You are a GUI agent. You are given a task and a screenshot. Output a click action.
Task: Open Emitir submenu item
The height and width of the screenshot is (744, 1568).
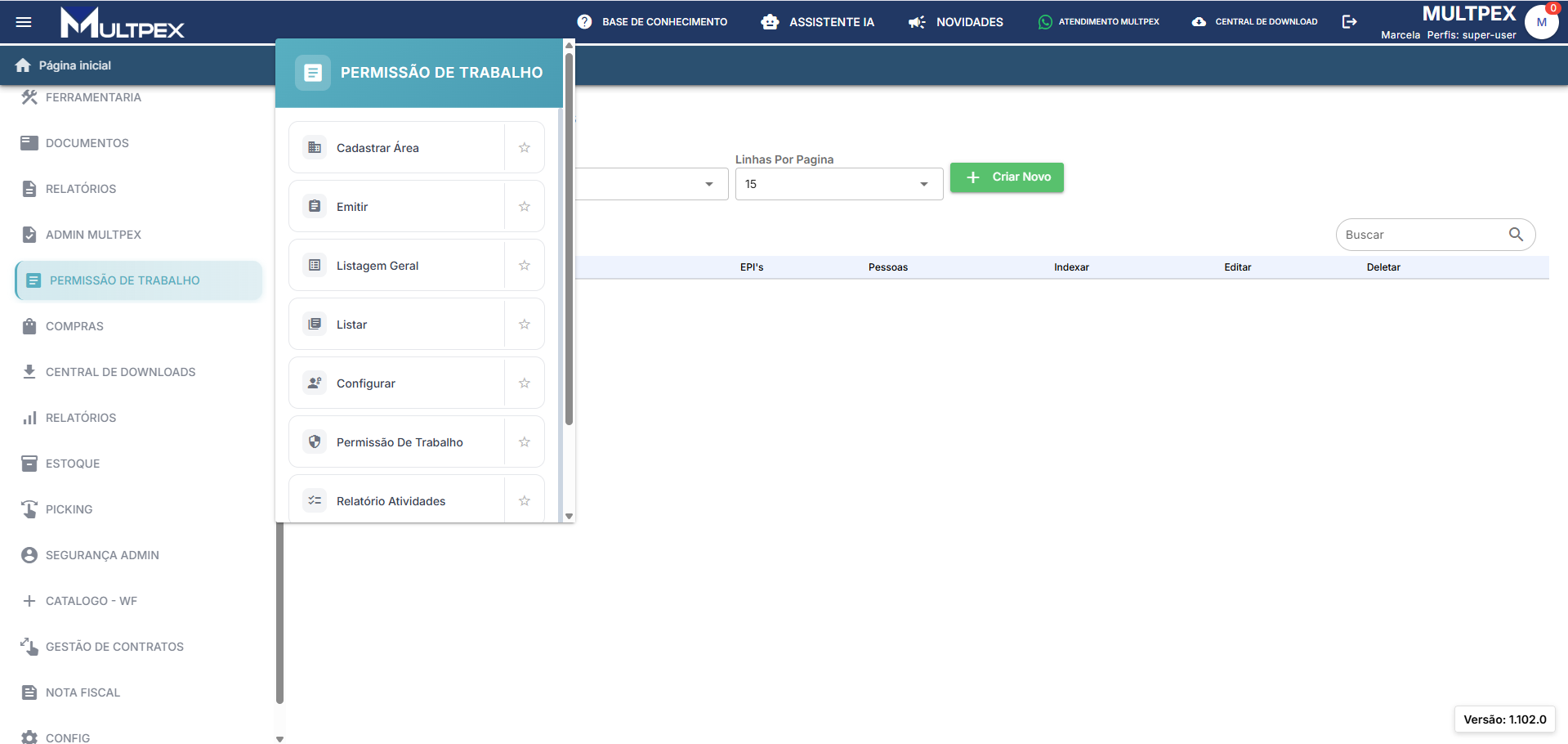tap(397, 207)
